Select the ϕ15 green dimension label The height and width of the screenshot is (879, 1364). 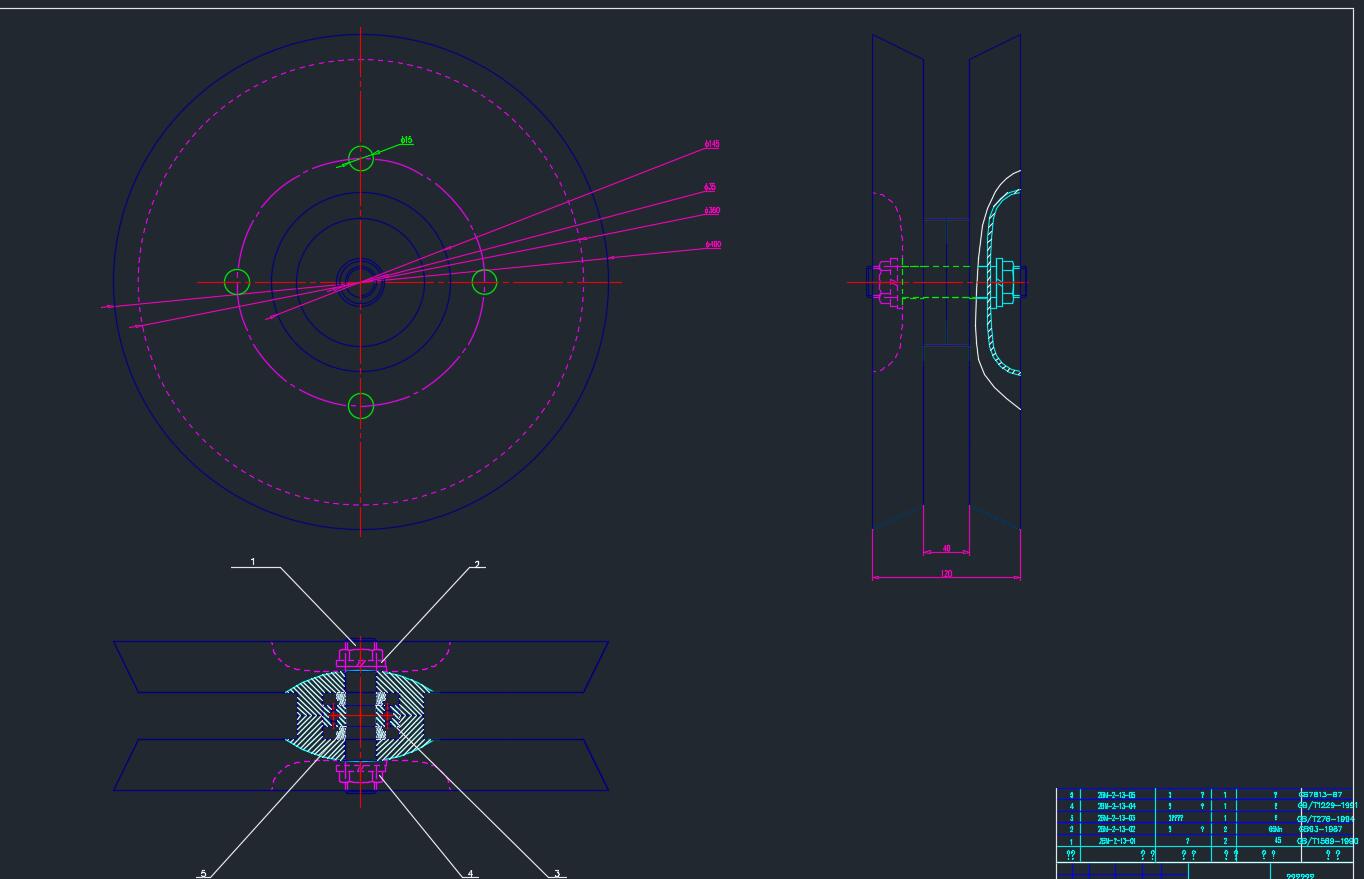(x=406, y=141)
